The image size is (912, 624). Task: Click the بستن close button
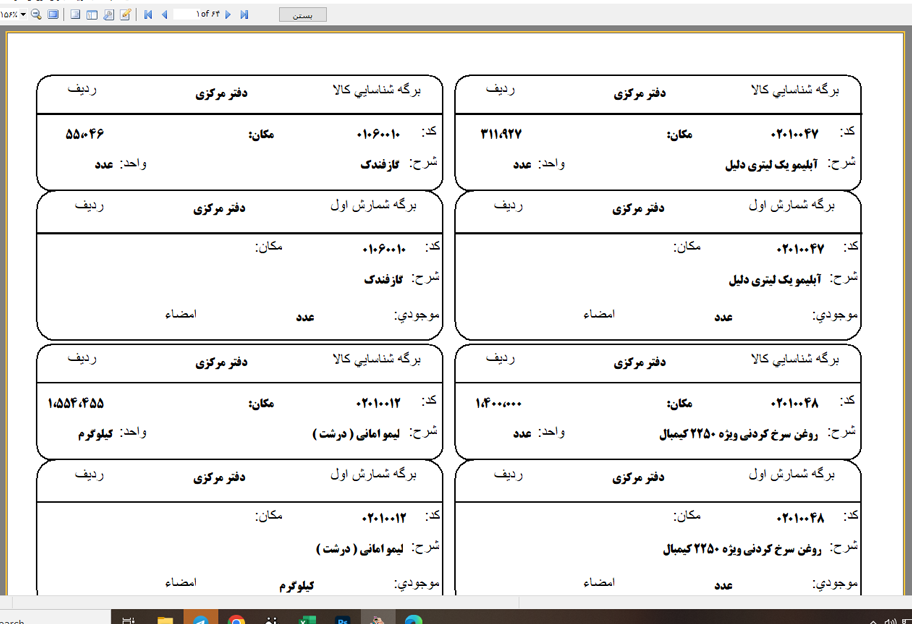[302, 15]
